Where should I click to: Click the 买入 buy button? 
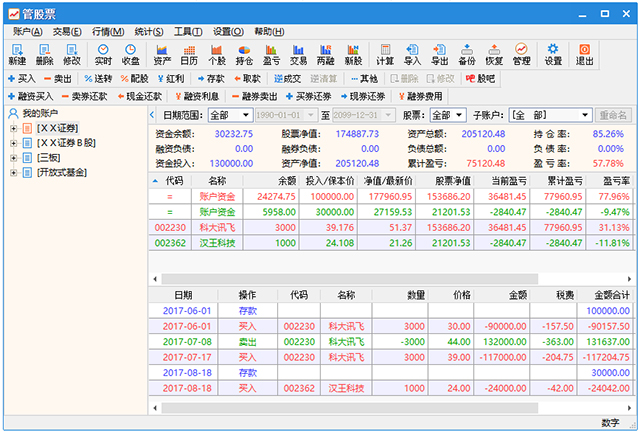click(x=22, y=78)
